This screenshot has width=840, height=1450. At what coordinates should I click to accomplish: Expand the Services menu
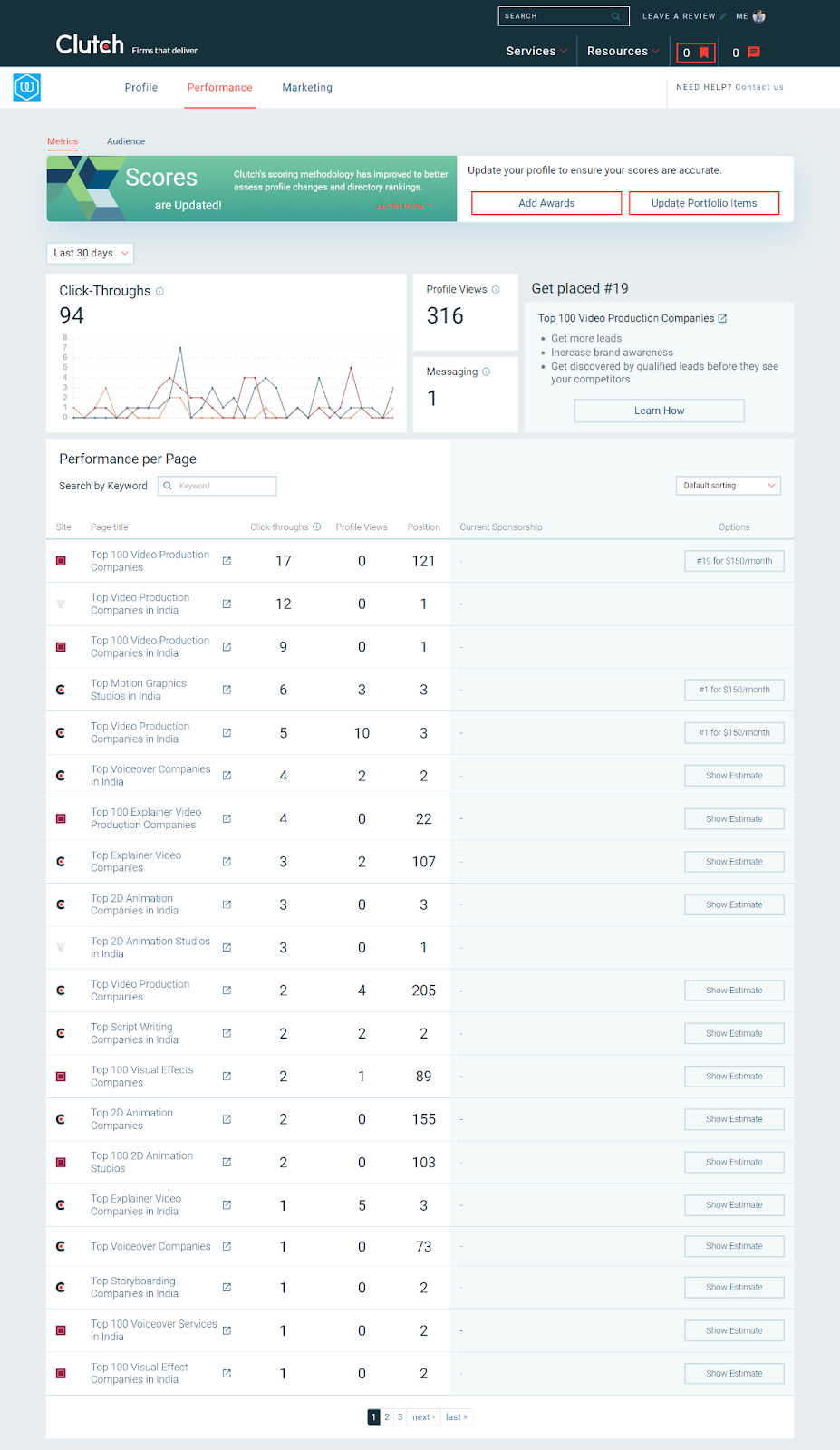[536, 52]
